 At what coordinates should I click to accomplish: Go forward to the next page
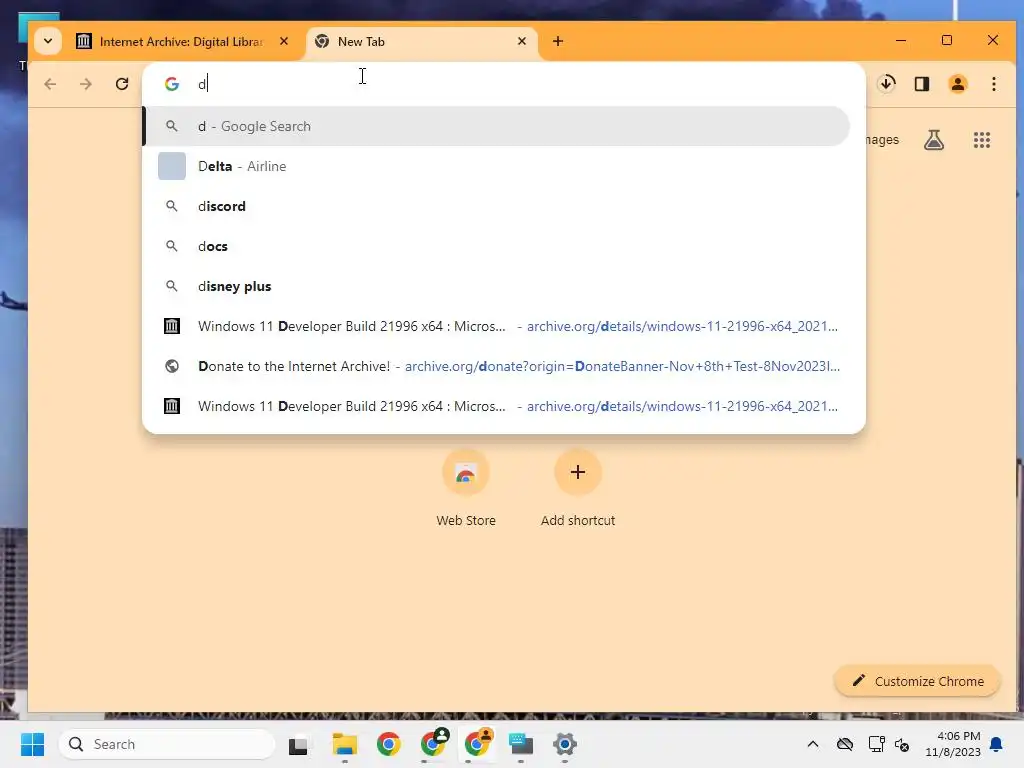(x=86, y=84)
